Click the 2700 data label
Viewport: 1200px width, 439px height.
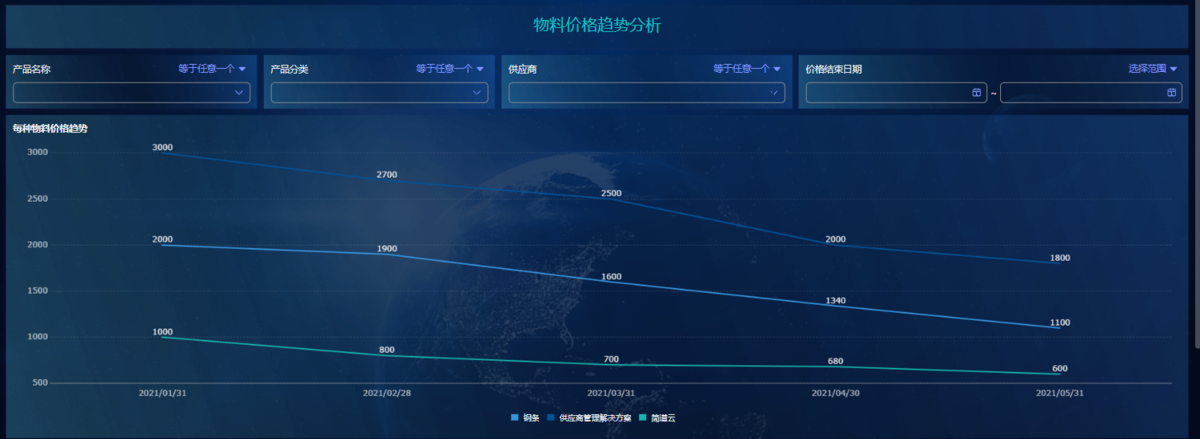click(x=387, y=175)
